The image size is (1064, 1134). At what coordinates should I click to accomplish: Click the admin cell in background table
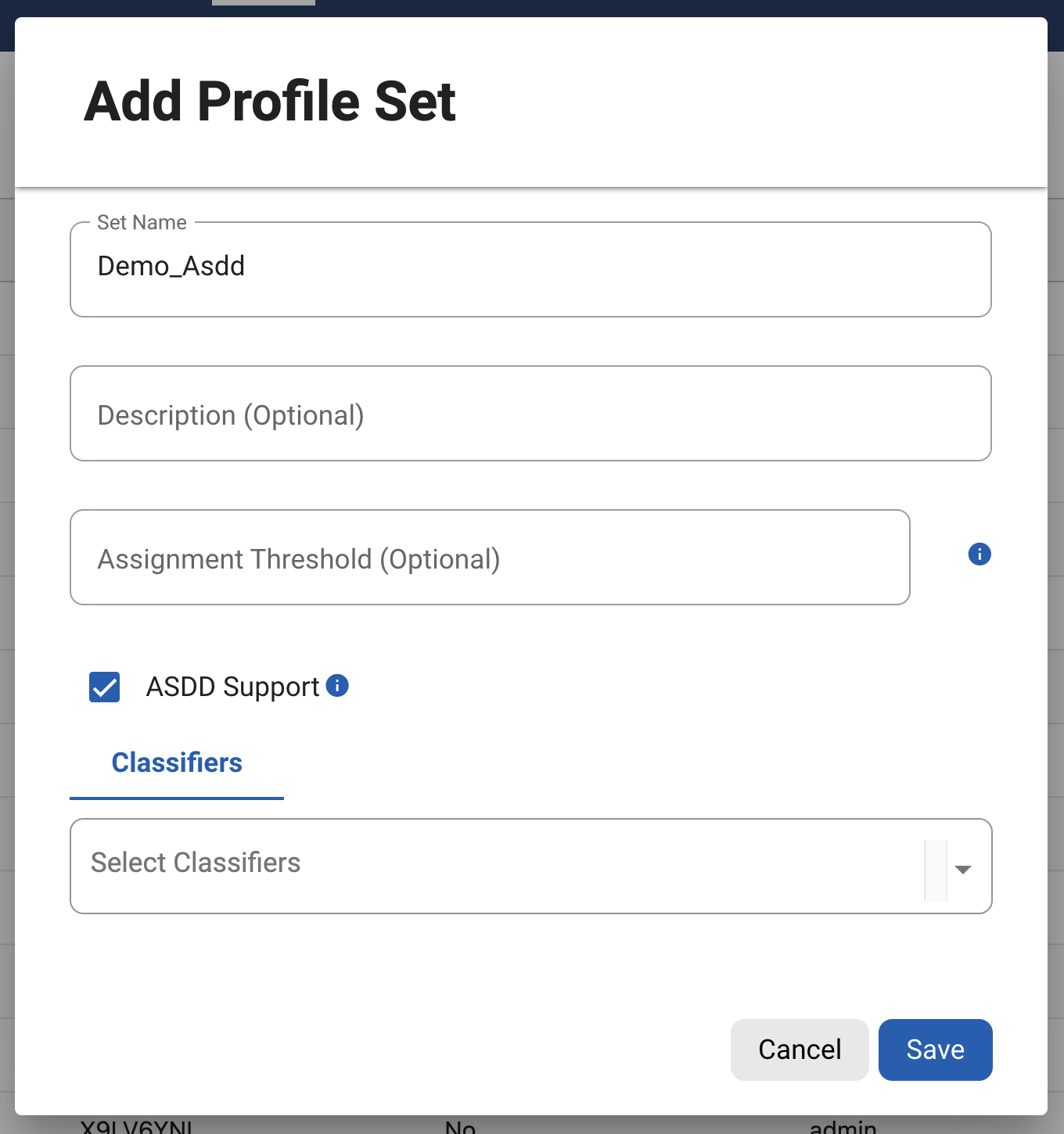point(843,1125)
